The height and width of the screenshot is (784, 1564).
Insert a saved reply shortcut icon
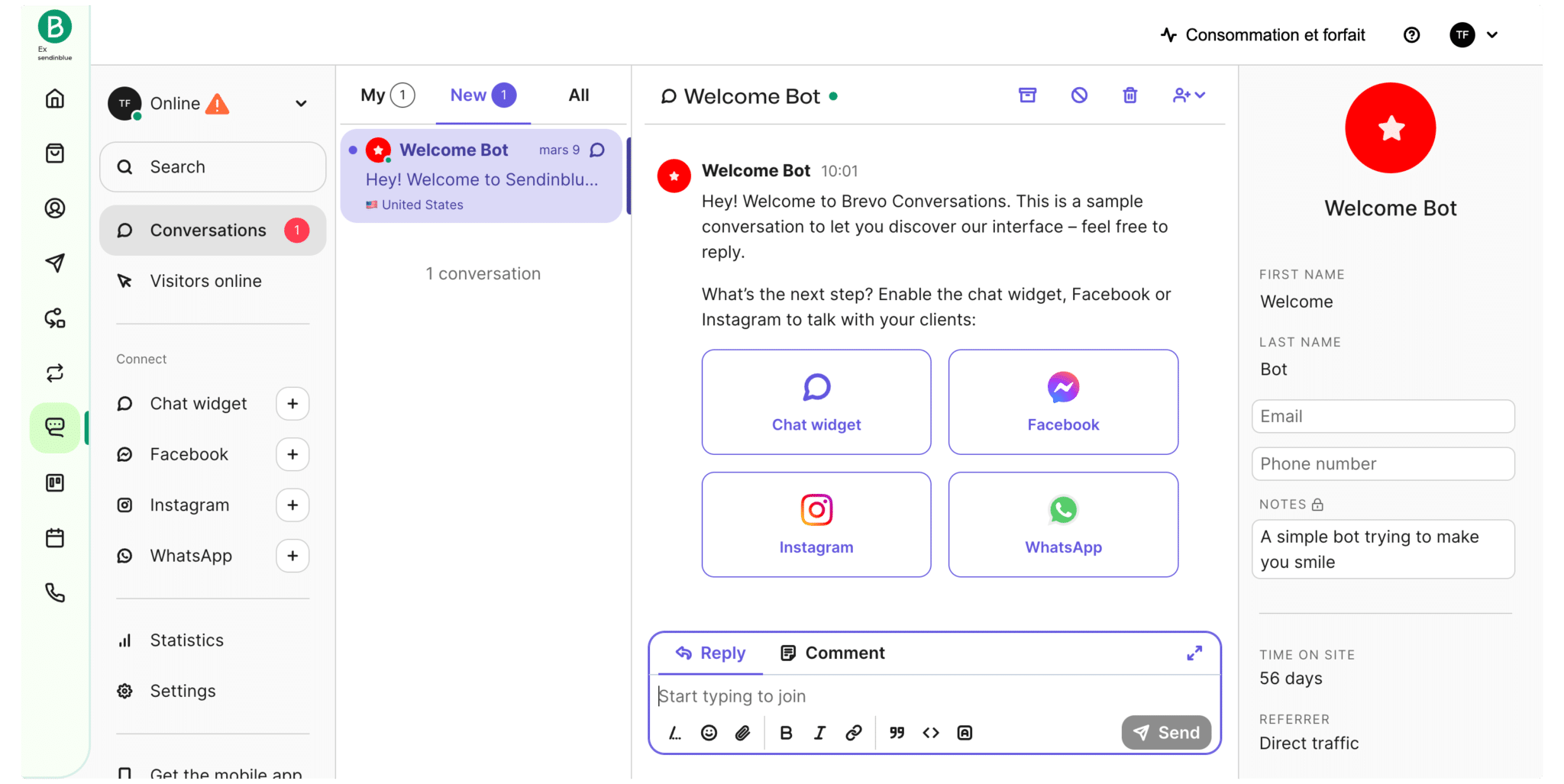675,733
